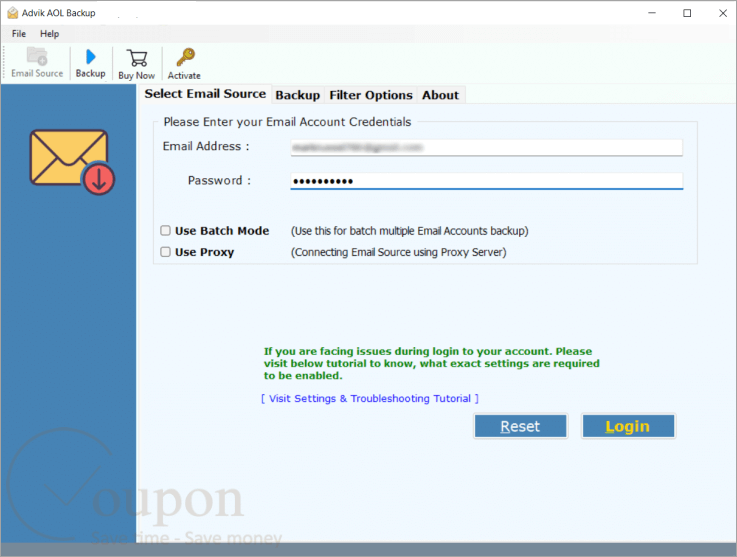Click the green login issues help text
737x557 pixels.
(x=431, y=363)
